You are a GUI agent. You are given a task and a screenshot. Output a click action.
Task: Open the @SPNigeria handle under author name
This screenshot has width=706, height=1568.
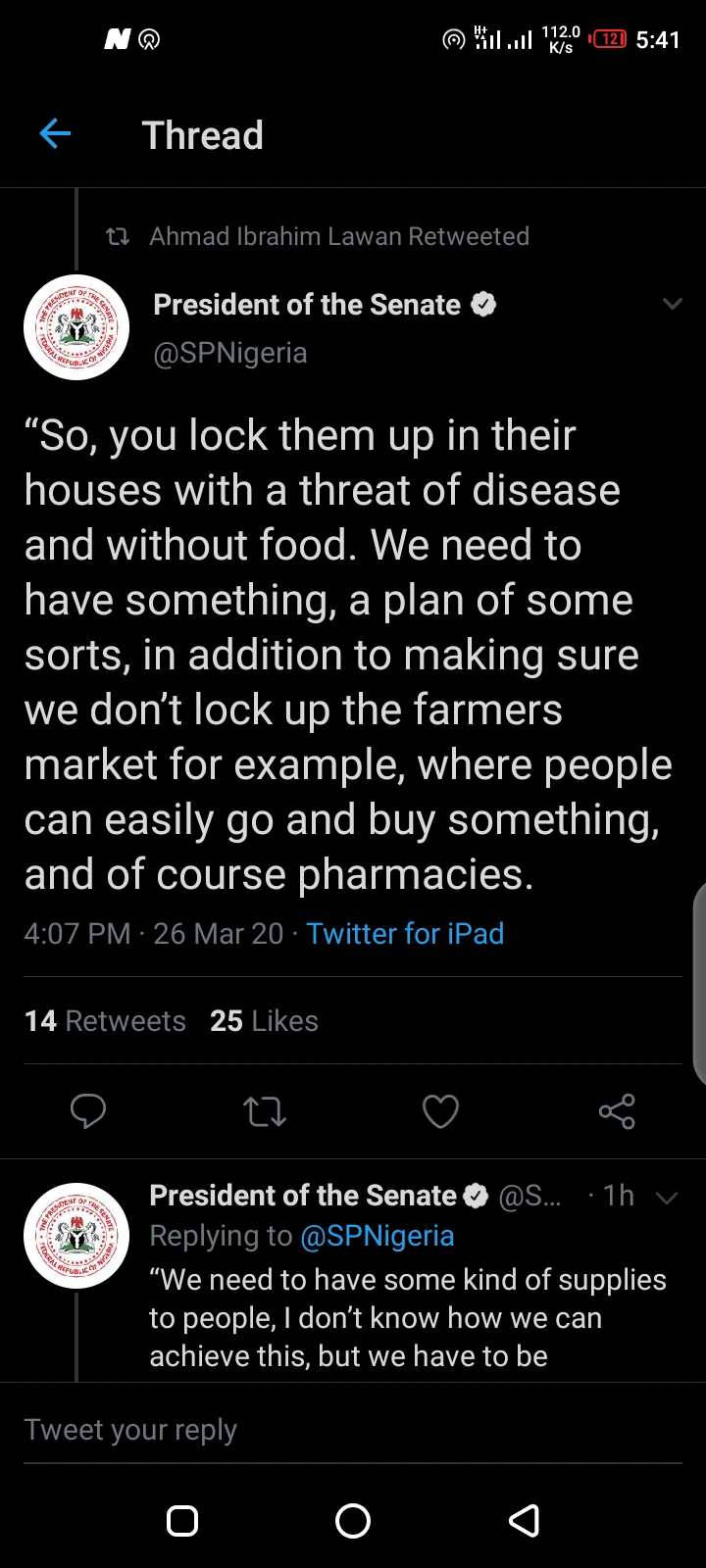(230, 353)
